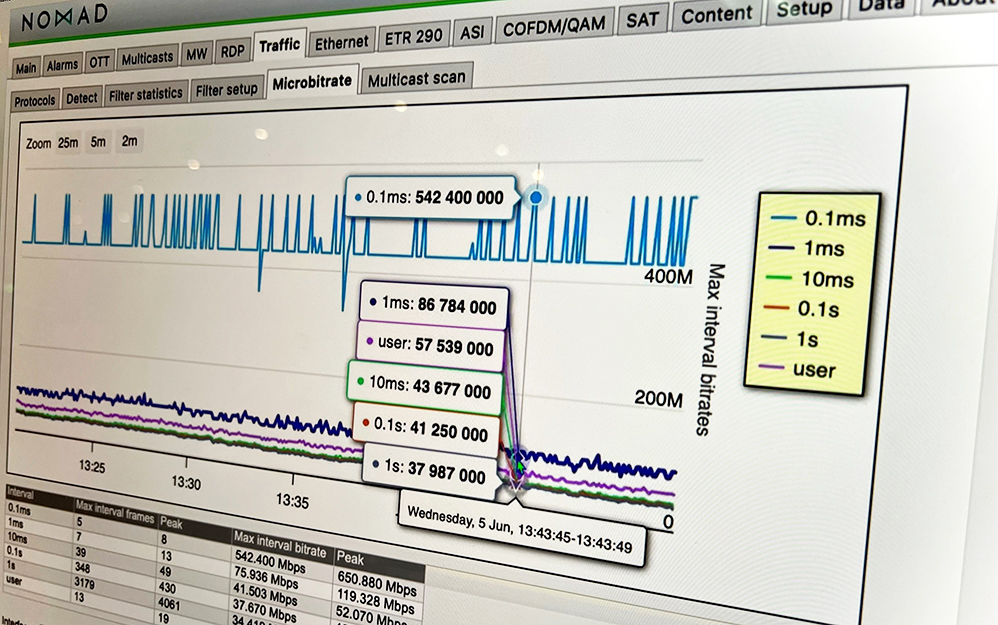Screen dimensions: 998x625
Task: Click the 75.936 Mbps table cell
Action: coord(265,577)
